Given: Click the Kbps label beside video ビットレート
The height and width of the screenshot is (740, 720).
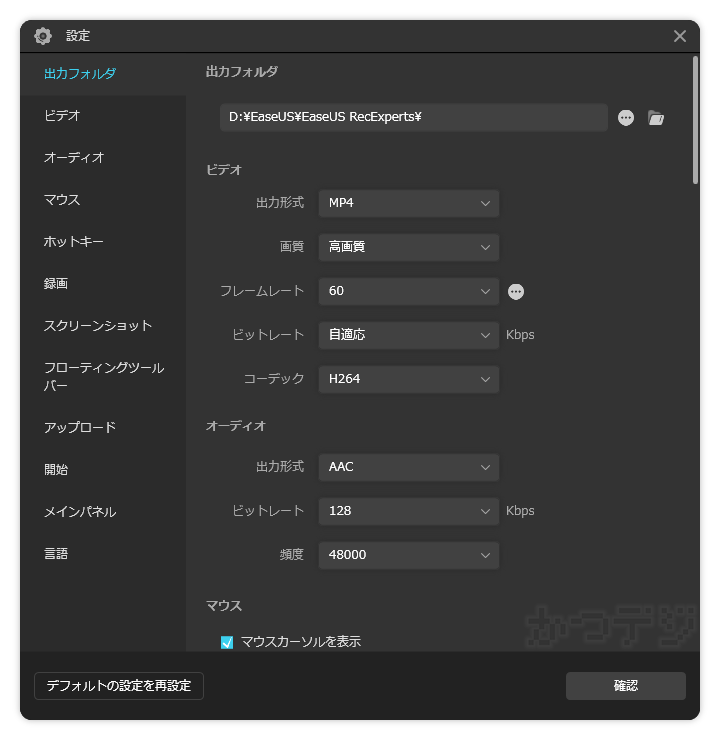Looking at the screenshot, I should 520,335.
